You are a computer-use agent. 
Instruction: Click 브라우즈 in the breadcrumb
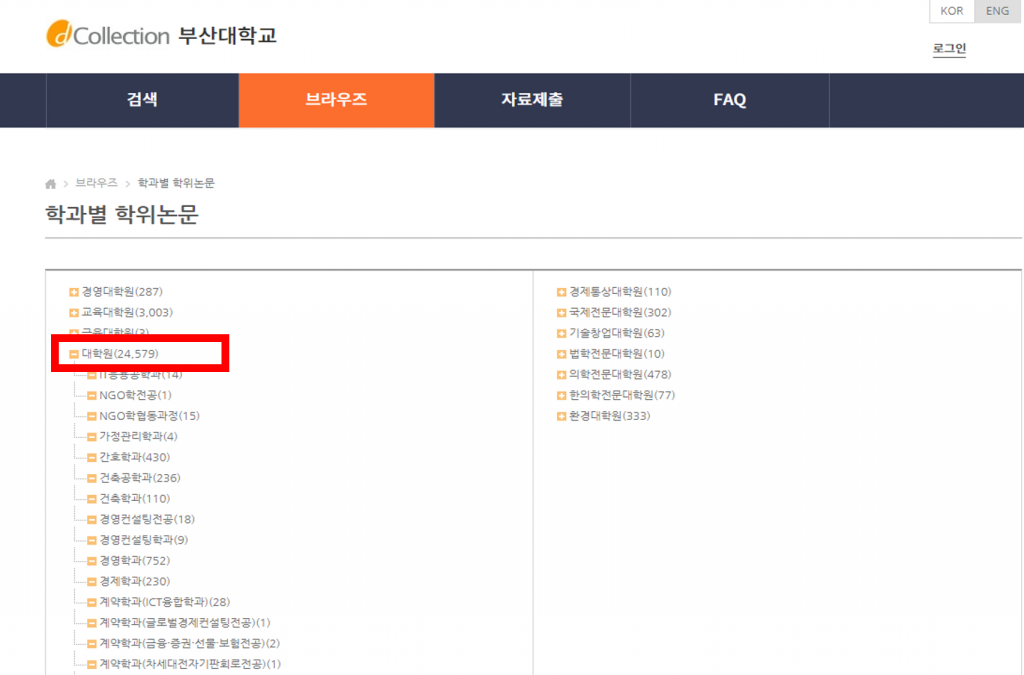[x=96, y=183]
